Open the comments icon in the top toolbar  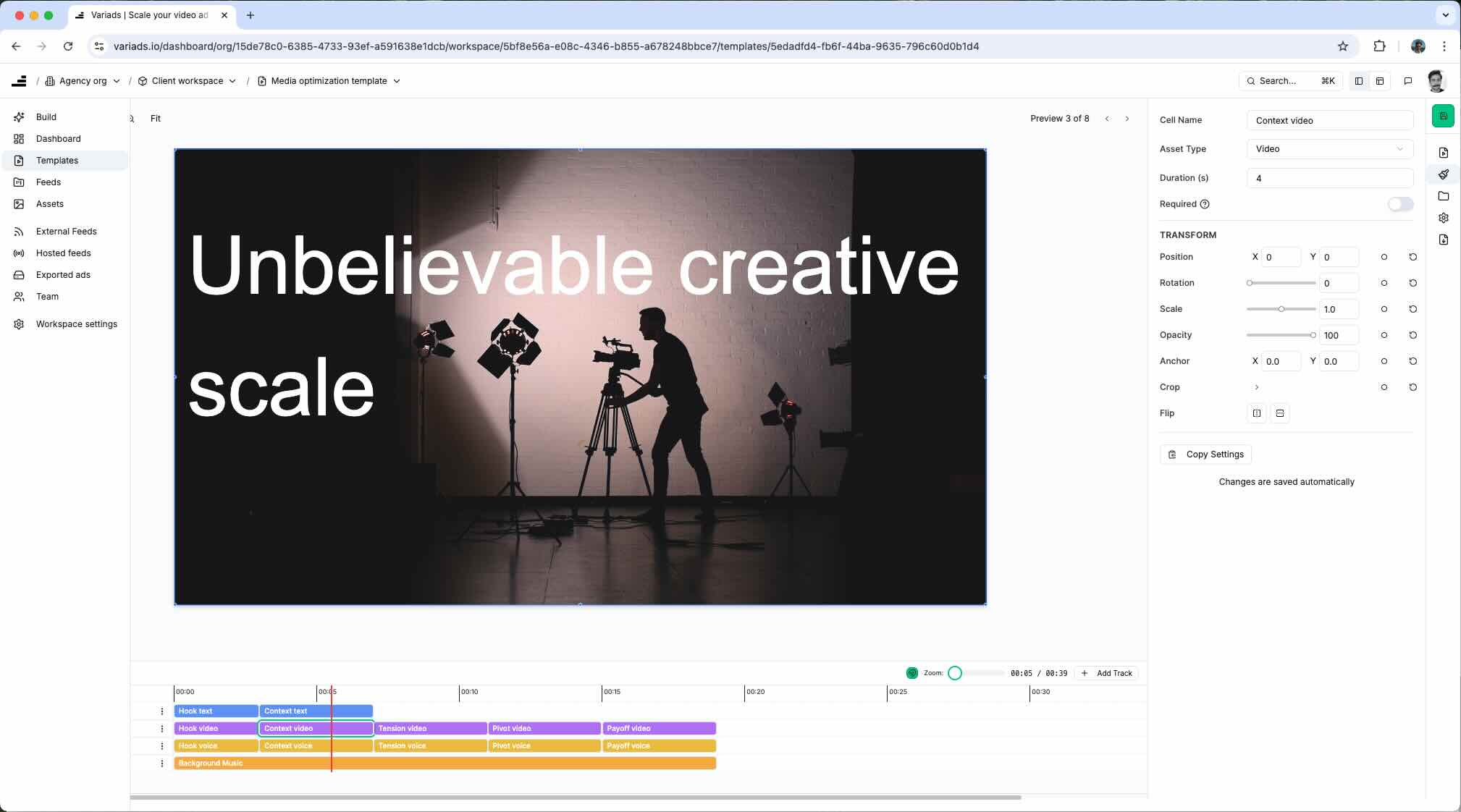coord(1406,80)
